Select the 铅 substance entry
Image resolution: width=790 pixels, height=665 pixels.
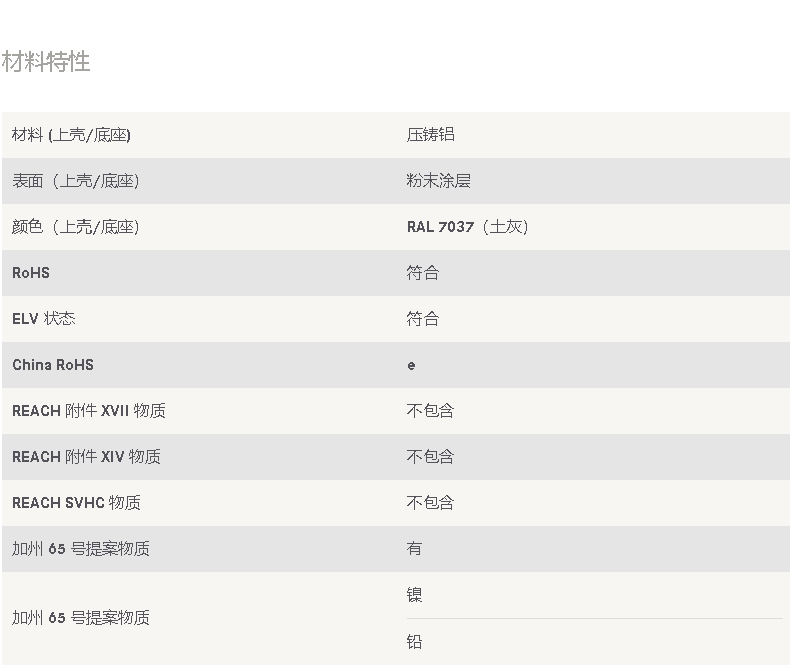click(x=414, y=642)
